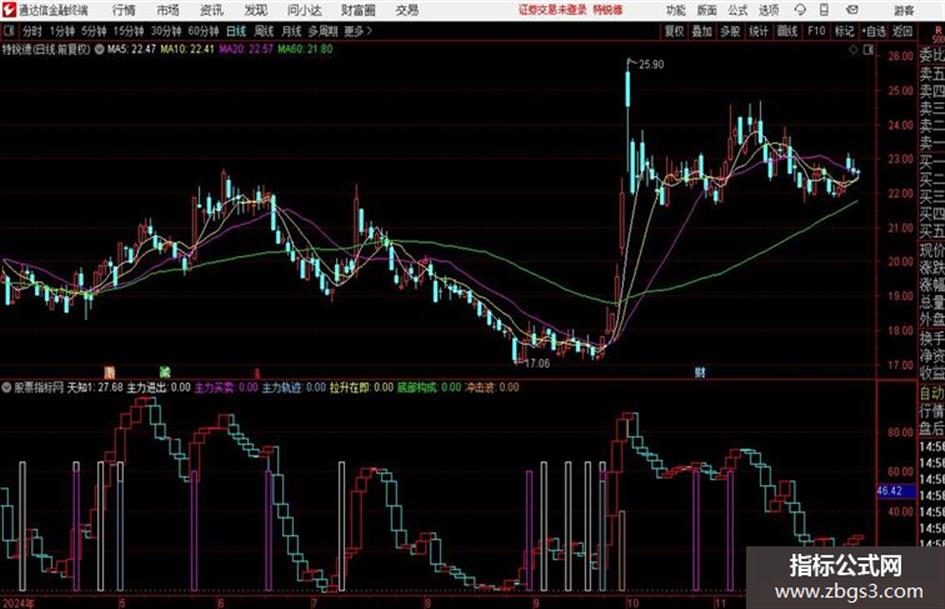Open the 问小达 menu
This screenshot has height=609, width=945.
(x=304, y=10)
